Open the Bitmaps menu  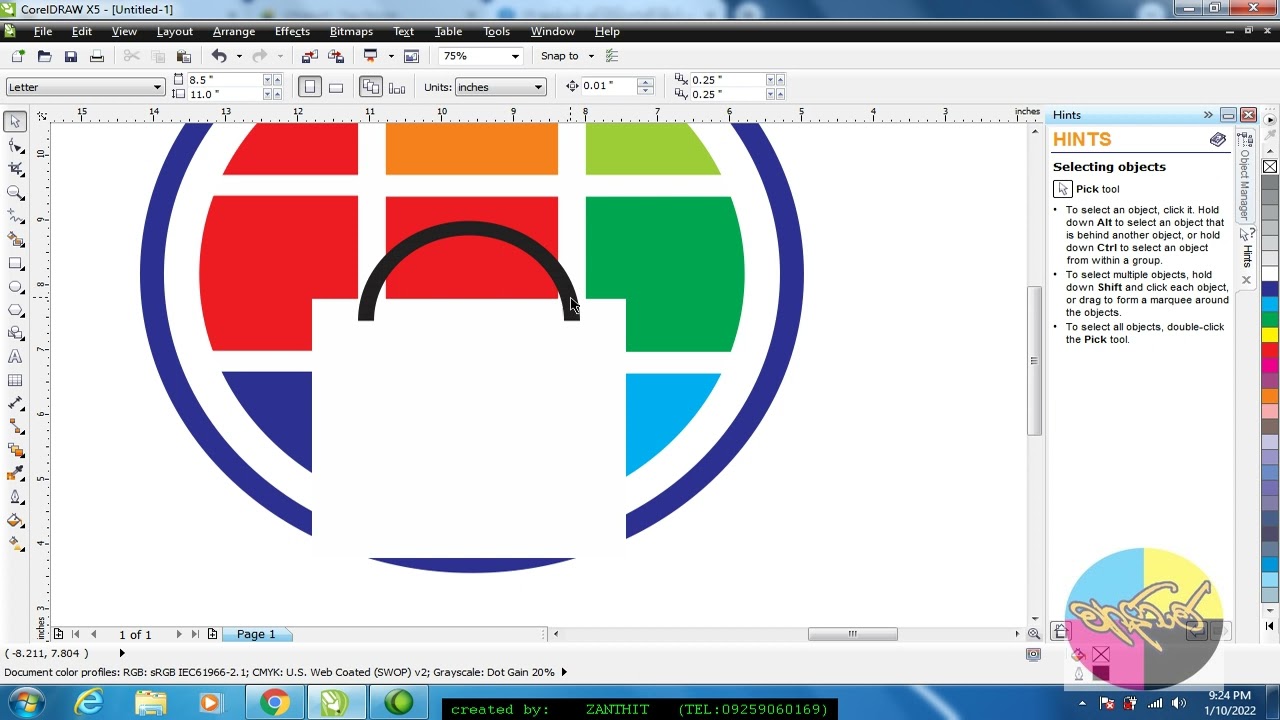(351, 31)
